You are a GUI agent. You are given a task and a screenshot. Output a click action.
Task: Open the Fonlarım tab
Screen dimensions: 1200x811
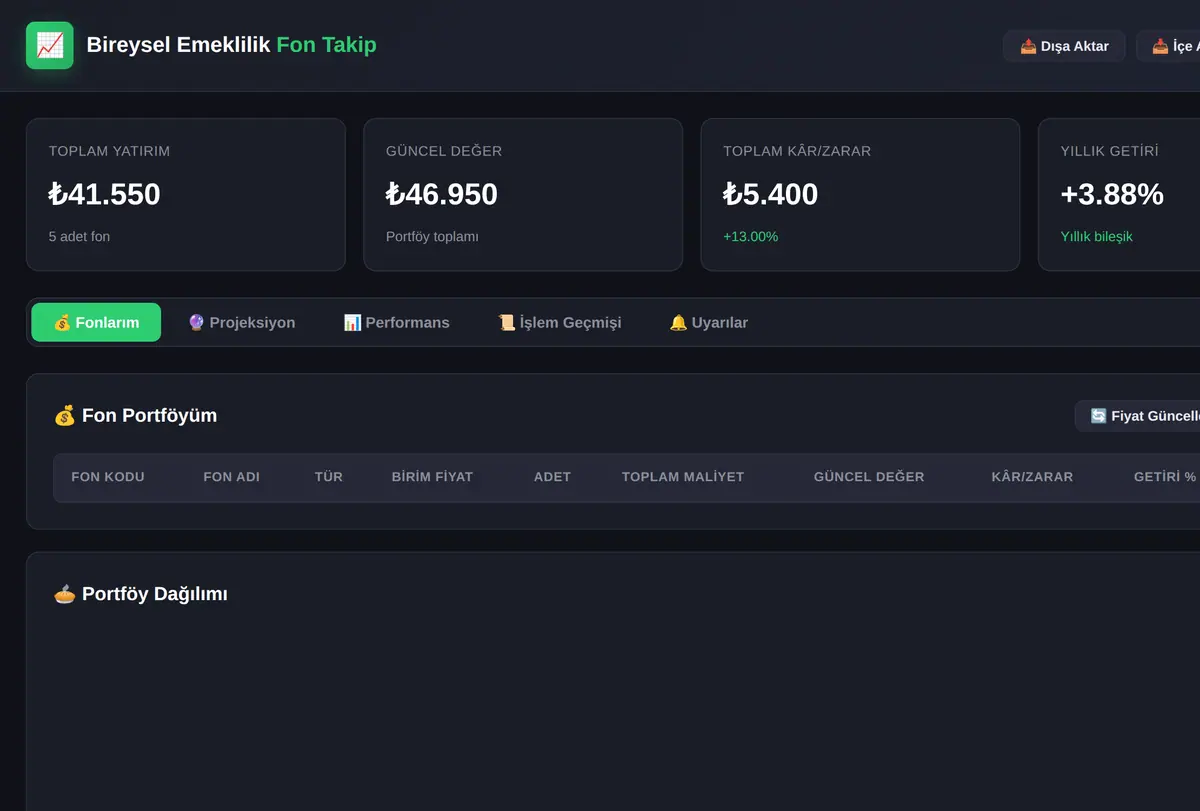(96, 322)
